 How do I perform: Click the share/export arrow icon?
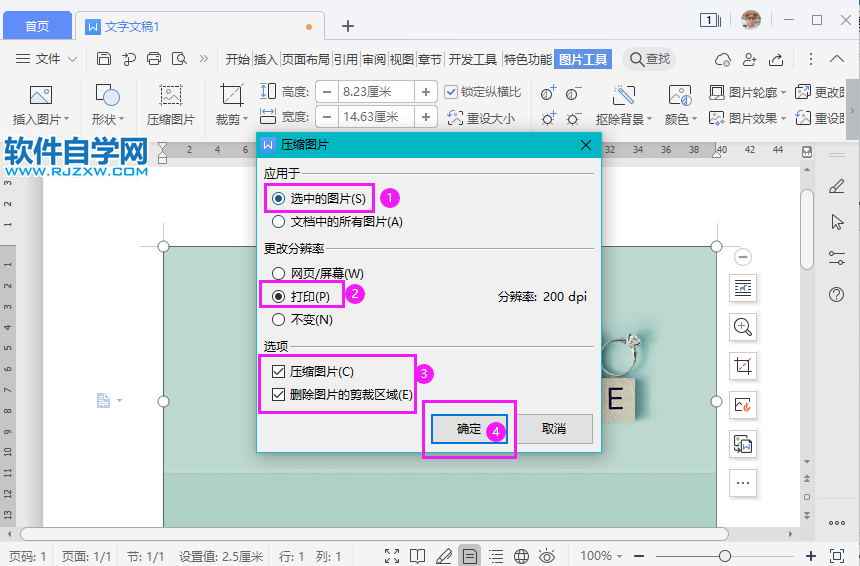coord(776,59)
